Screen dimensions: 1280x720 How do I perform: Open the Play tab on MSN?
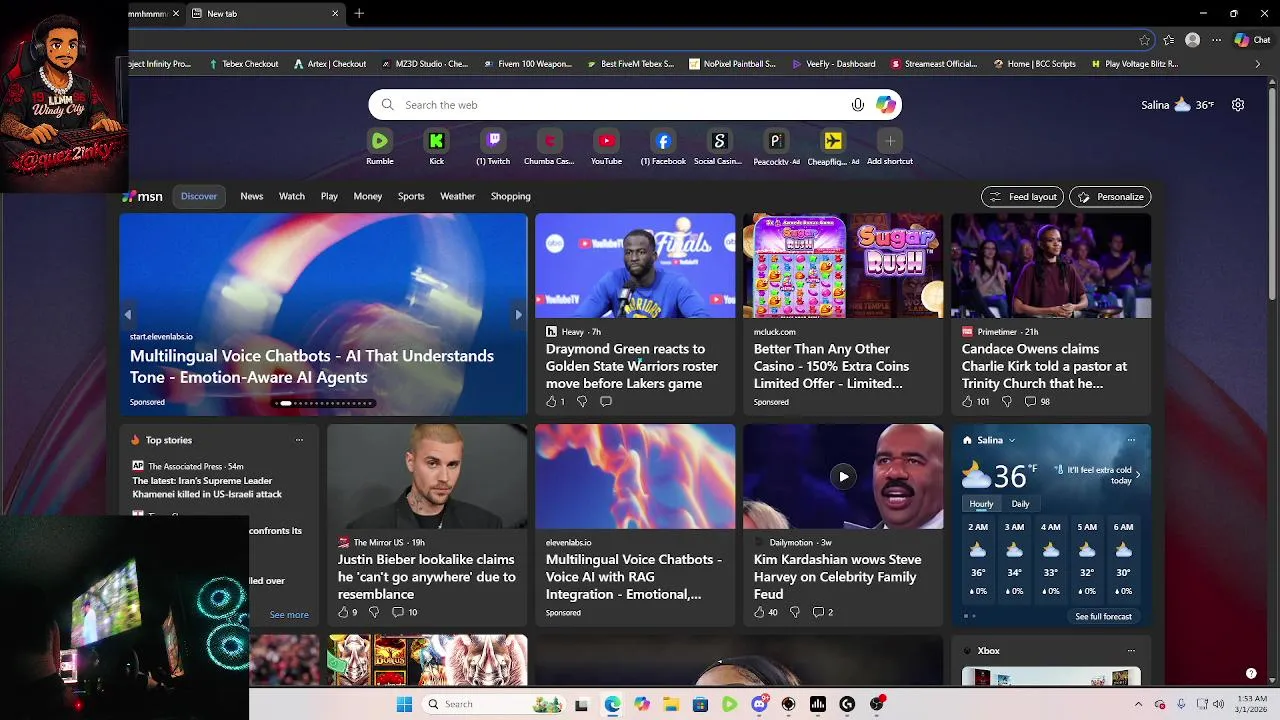pos(329,196)
